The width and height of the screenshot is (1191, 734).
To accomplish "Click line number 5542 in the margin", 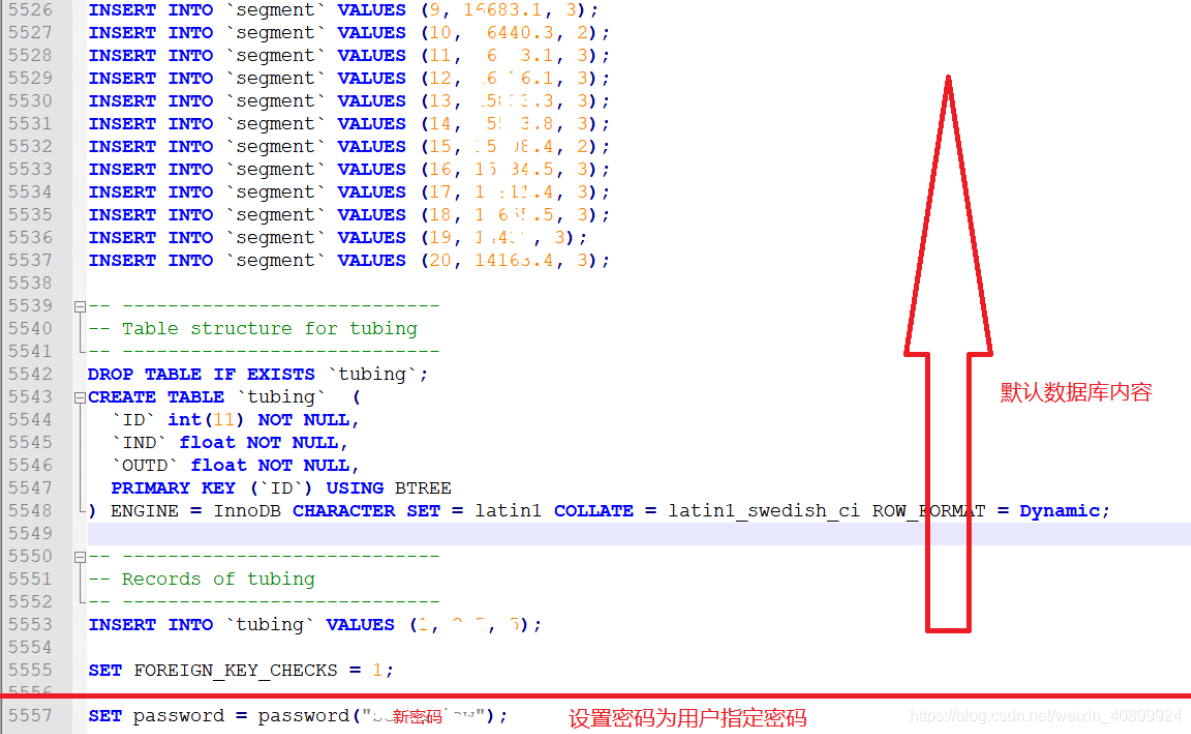I will [x=30, y=375].
